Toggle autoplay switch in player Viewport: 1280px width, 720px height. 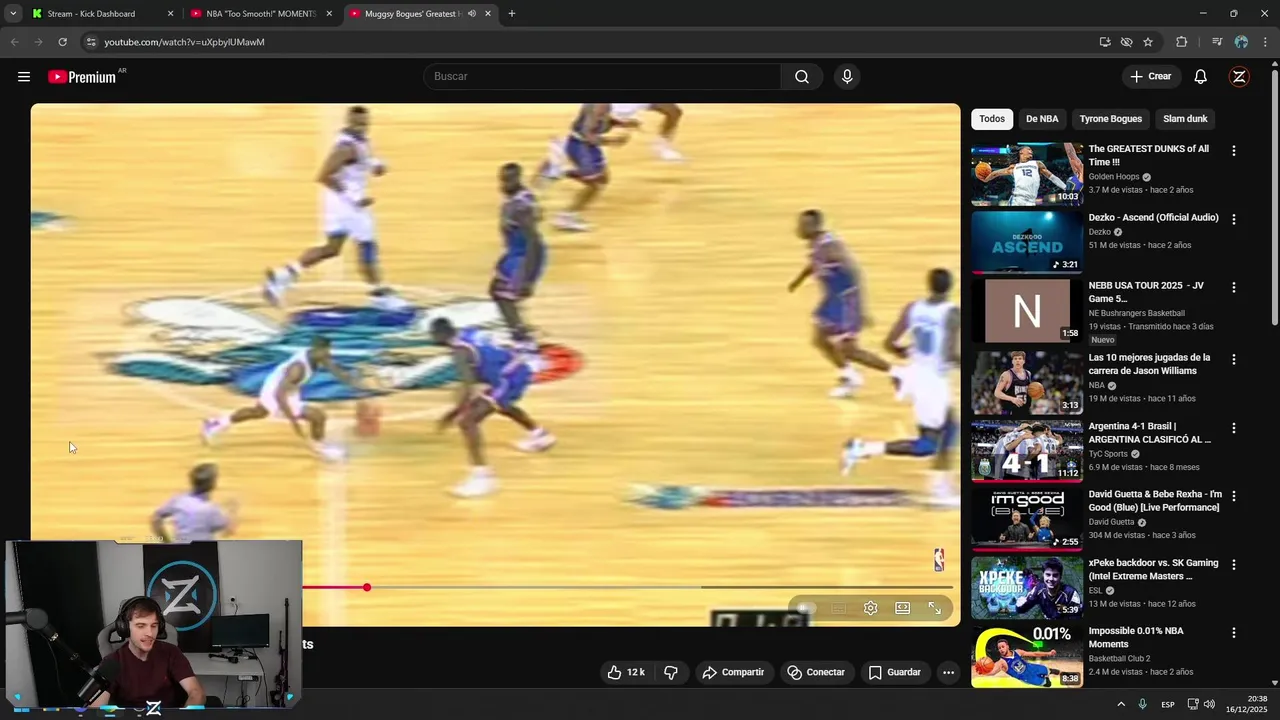click(x=806, y=608)
